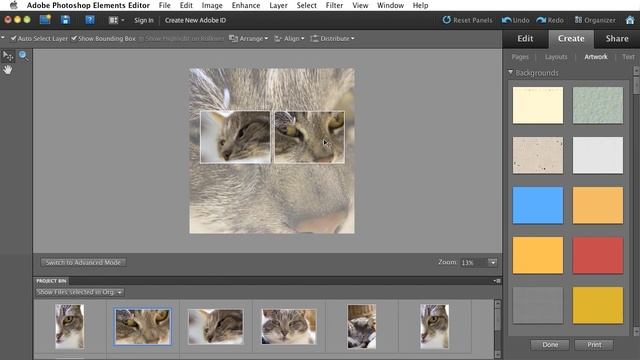The image size is (640, 360).
Task: Undo the last action
Action: [516, 20]
